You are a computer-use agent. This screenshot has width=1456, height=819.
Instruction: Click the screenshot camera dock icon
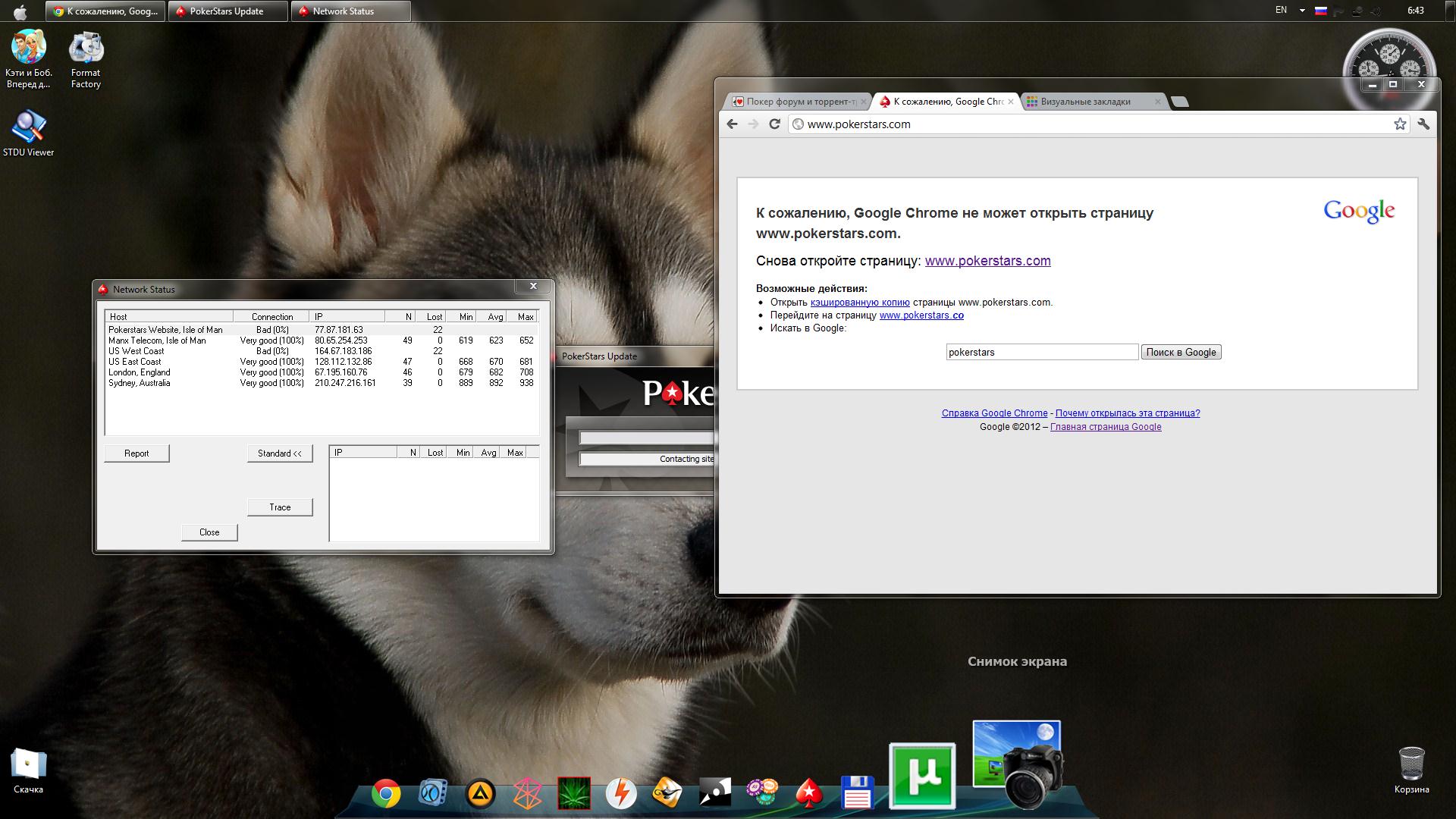(1018, 764)
